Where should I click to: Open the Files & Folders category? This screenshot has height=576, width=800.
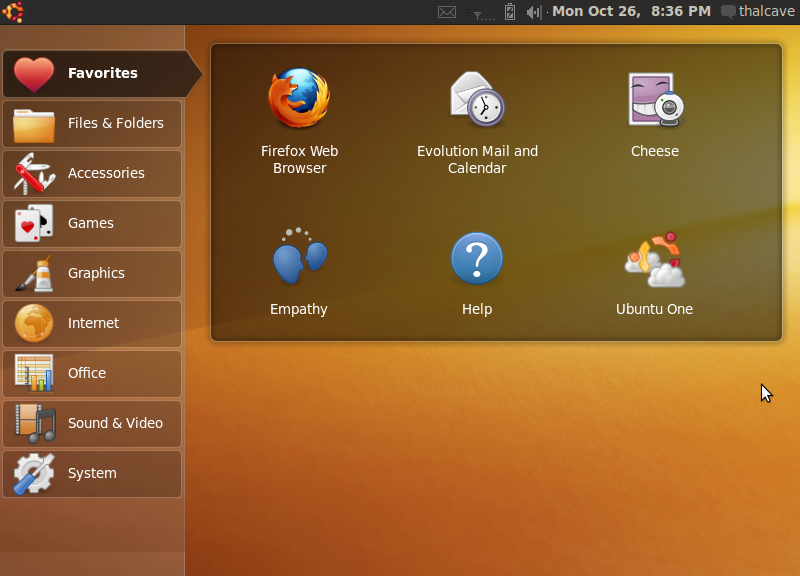coord(92,123)
